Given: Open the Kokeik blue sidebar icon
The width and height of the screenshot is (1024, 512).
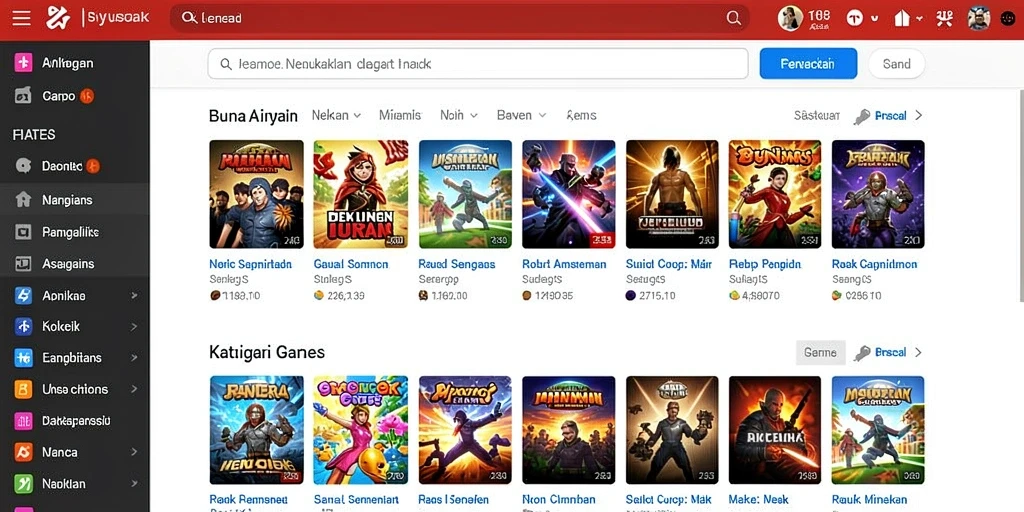Looking at the screenshot, I should click(x=23, y=326).
